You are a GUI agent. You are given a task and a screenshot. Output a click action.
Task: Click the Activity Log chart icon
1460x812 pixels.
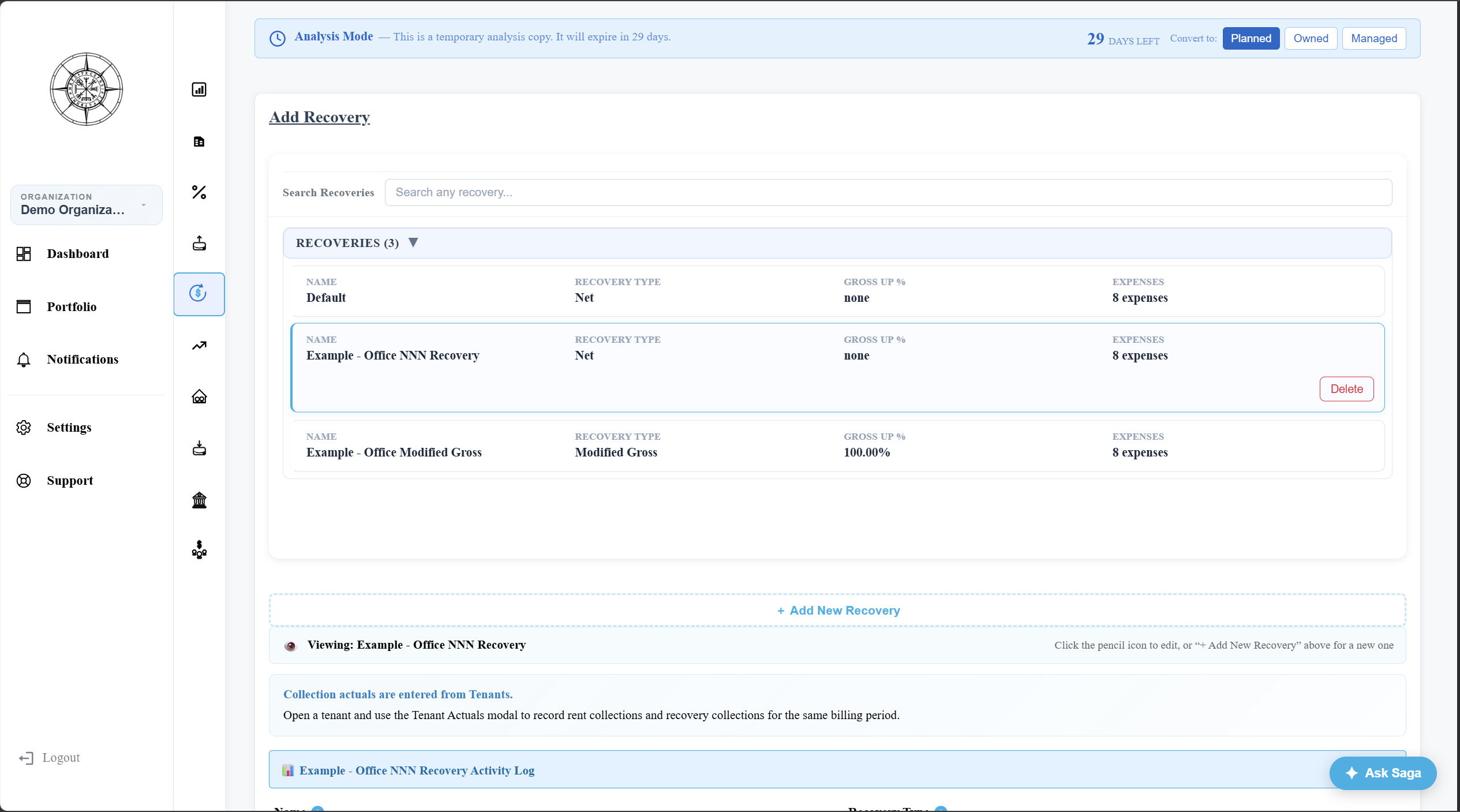(288, 770)
